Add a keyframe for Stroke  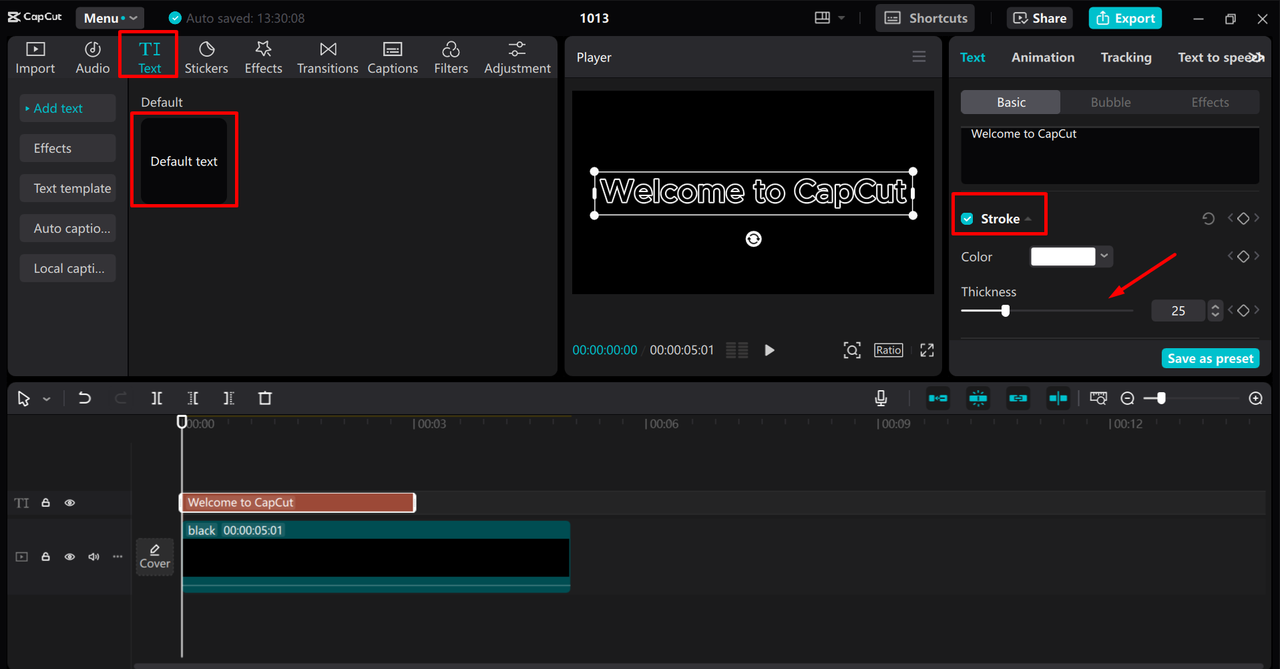(x=1243, y=218)
